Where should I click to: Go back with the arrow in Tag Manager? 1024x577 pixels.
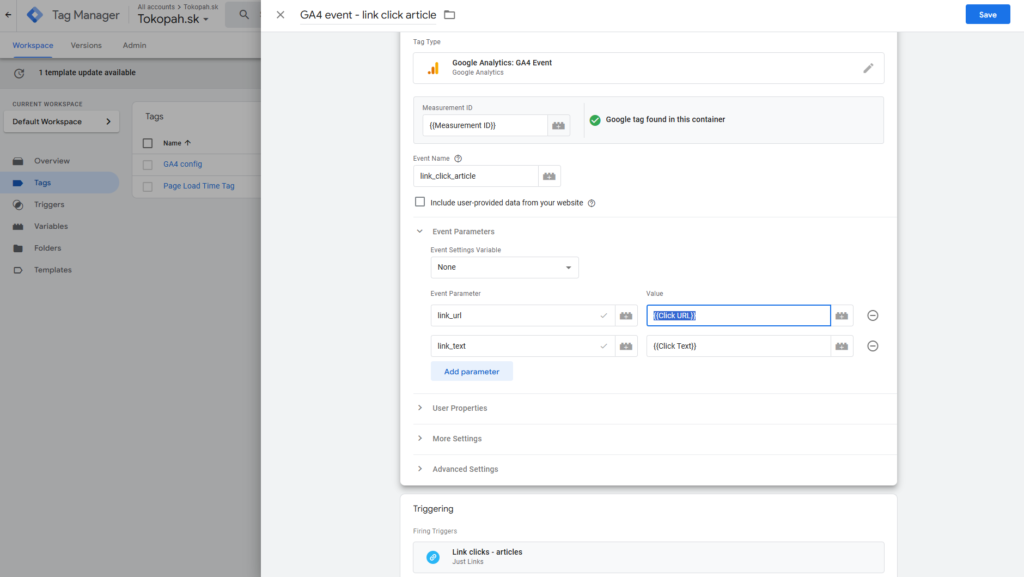tap(8, 14)
